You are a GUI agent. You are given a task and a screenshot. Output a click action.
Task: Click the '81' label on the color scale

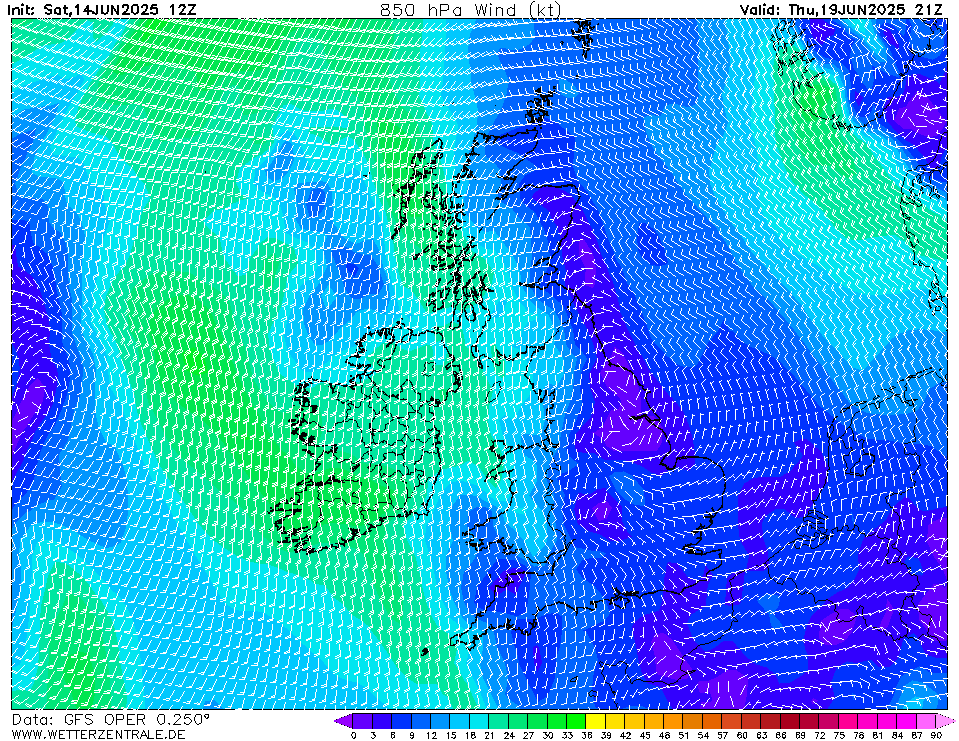coord(878,735)
